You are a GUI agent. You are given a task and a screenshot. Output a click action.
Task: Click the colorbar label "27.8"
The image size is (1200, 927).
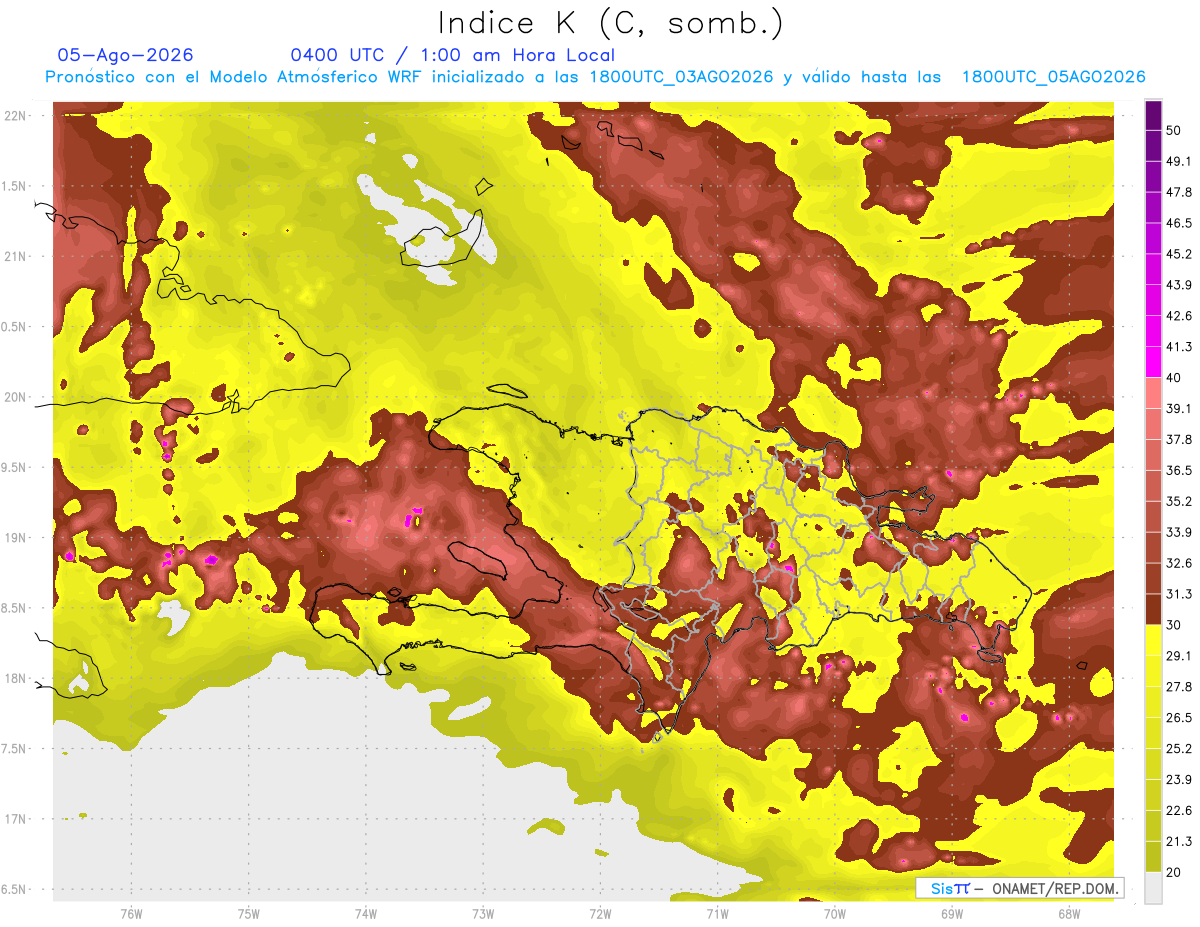pyautogui.click(x=1179, y=686)
